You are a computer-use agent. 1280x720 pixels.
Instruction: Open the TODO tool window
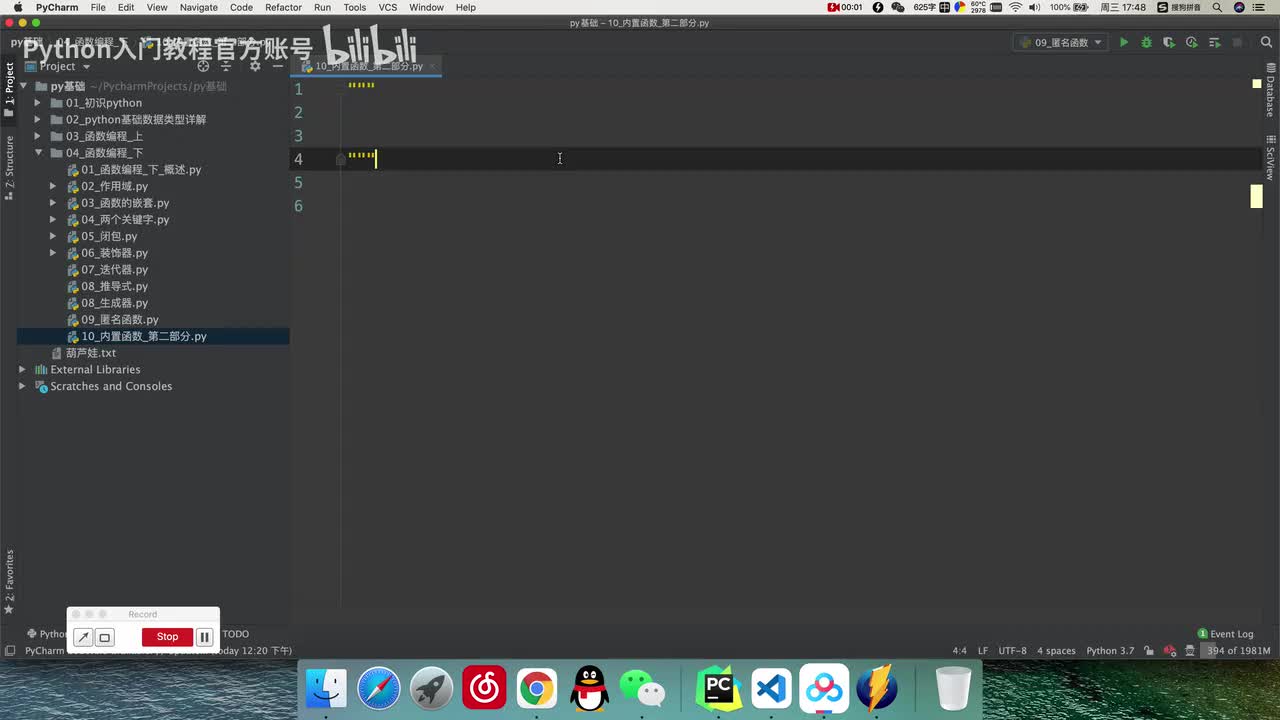236,634
